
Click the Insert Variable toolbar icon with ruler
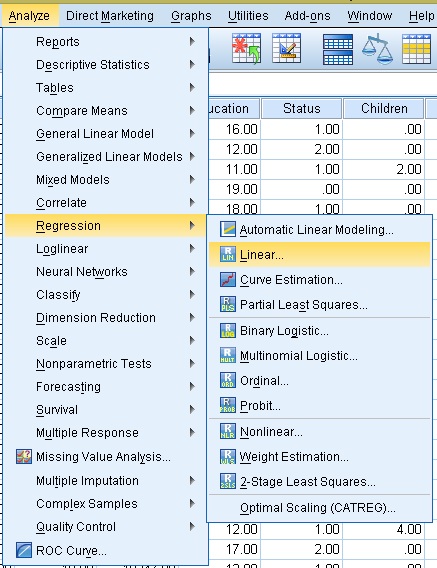pyautogui.click(x=286, y=49)
